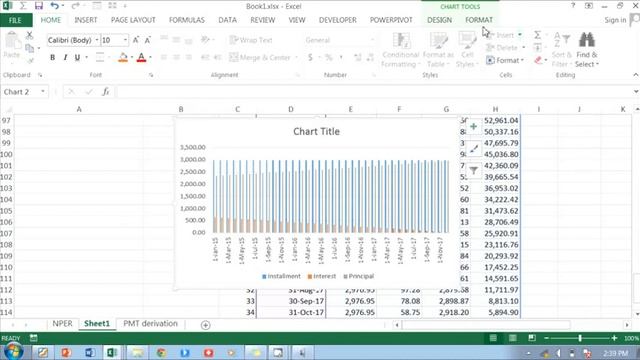Add a new sheet with plus icon
640x360 pixels.
[205, 325]
